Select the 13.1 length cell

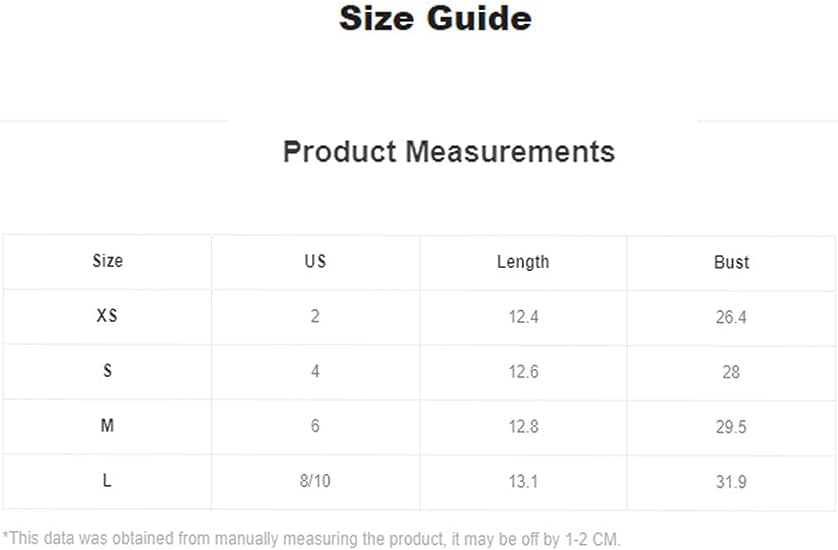(x=523, y=482)
